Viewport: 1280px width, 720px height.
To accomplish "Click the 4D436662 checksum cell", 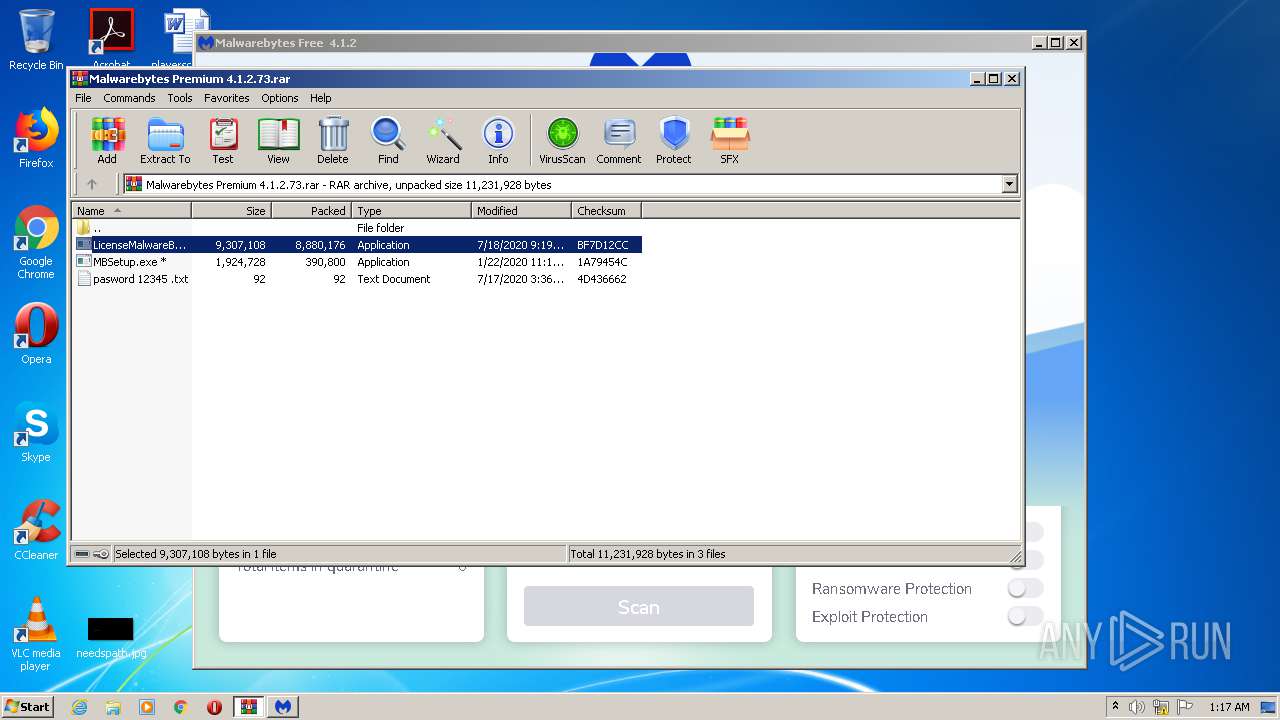I will pyautogui.click(x=602, y=279).
